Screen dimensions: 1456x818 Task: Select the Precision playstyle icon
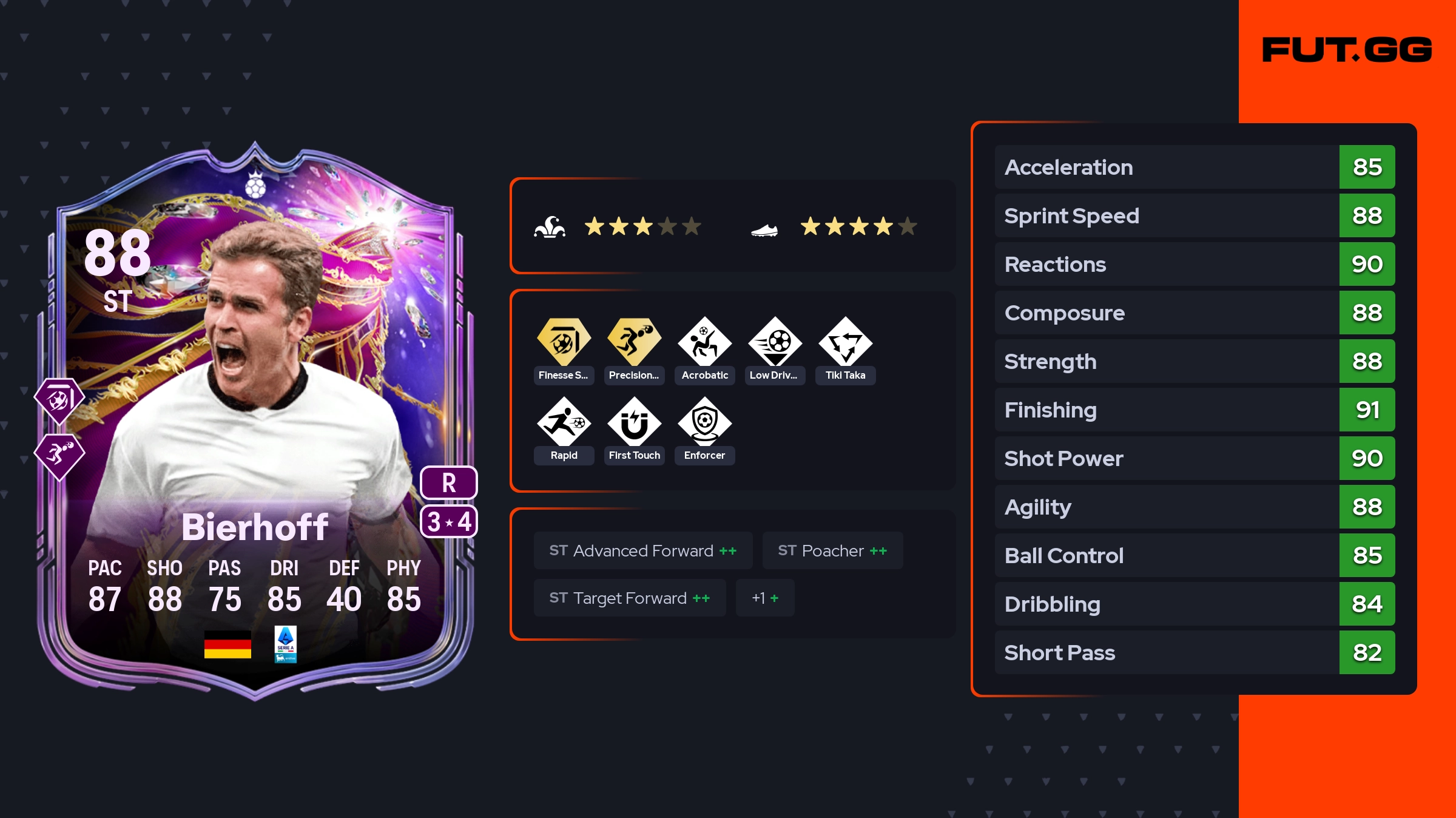634,342
